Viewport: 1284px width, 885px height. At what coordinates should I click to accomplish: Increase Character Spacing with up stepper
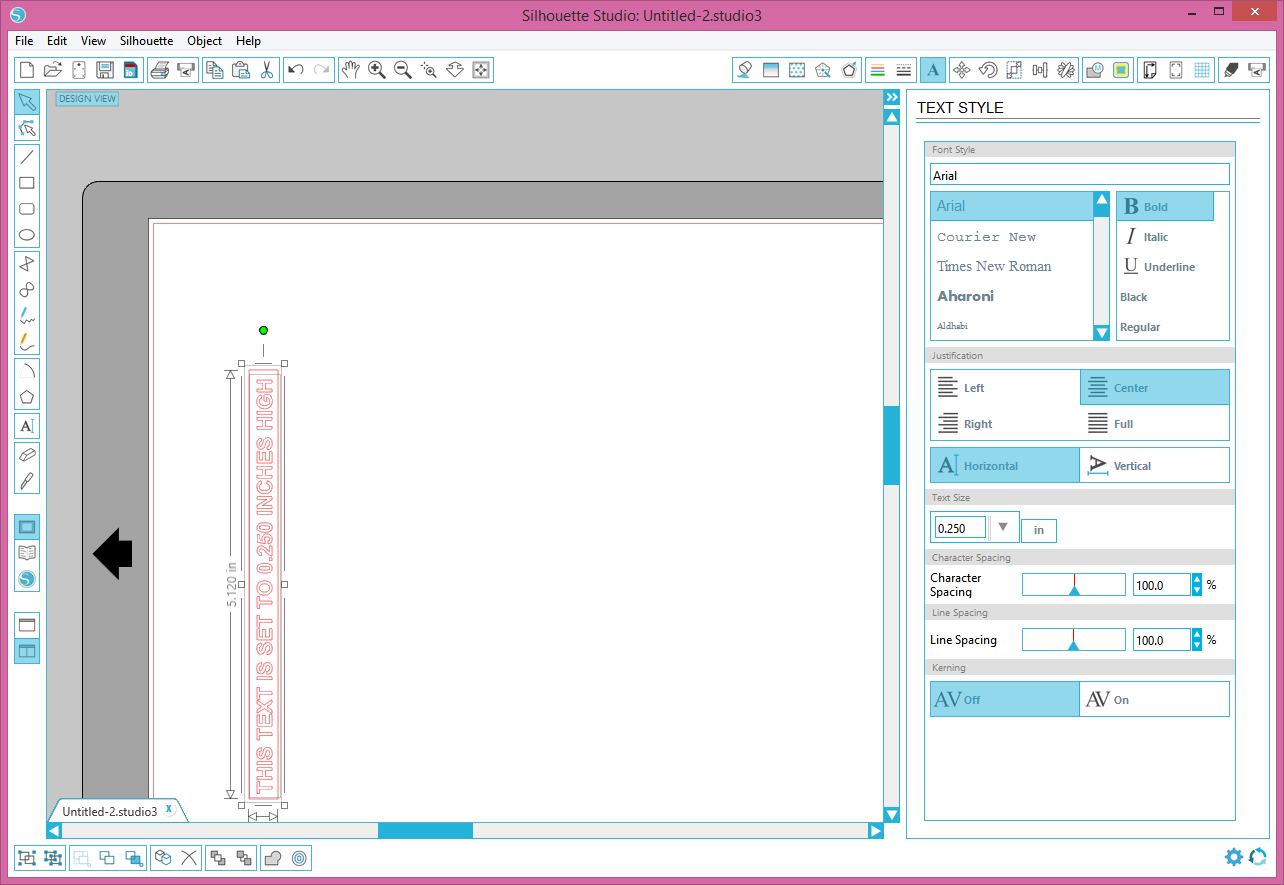pyautogui.click(x=1197, y=580)
